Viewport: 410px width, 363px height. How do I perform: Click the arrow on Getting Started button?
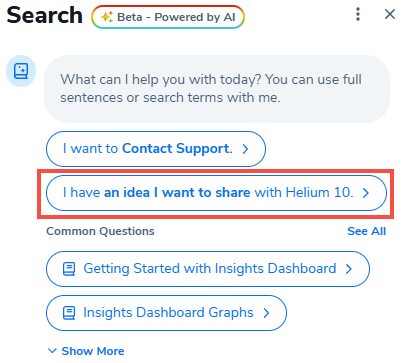[x=349, y=269]
